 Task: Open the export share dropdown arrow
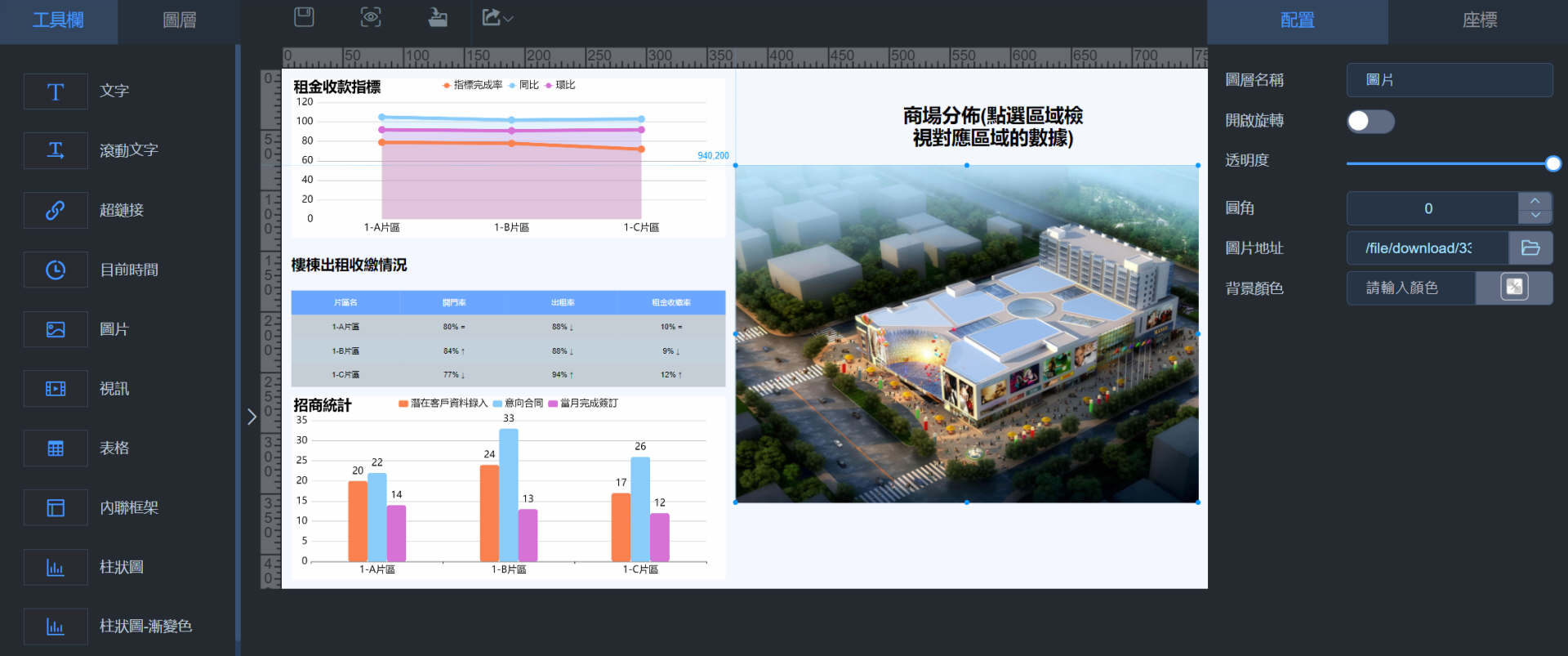(x=508, y=18)
